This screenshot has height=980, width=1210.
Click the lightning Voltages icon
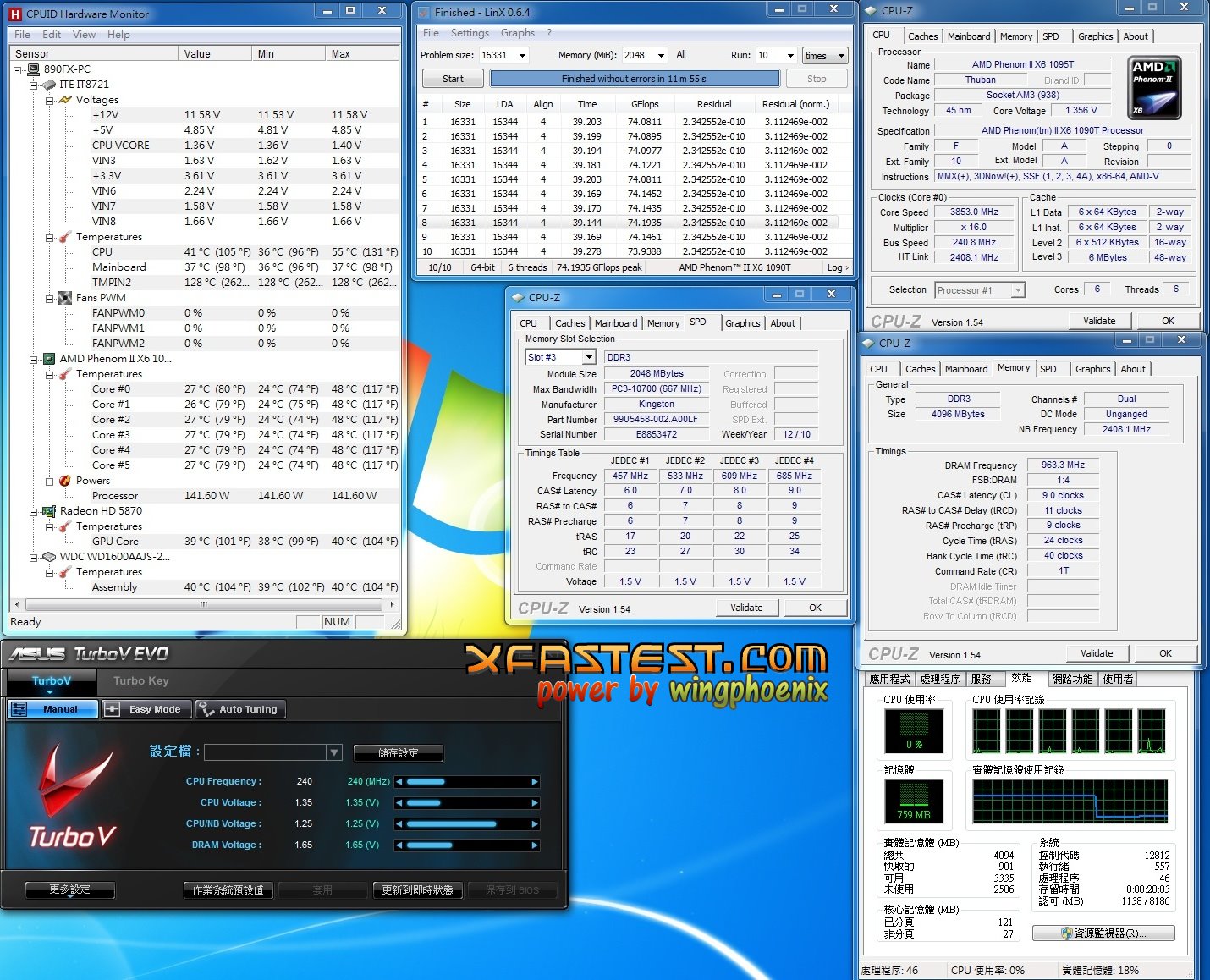(65, 100)
